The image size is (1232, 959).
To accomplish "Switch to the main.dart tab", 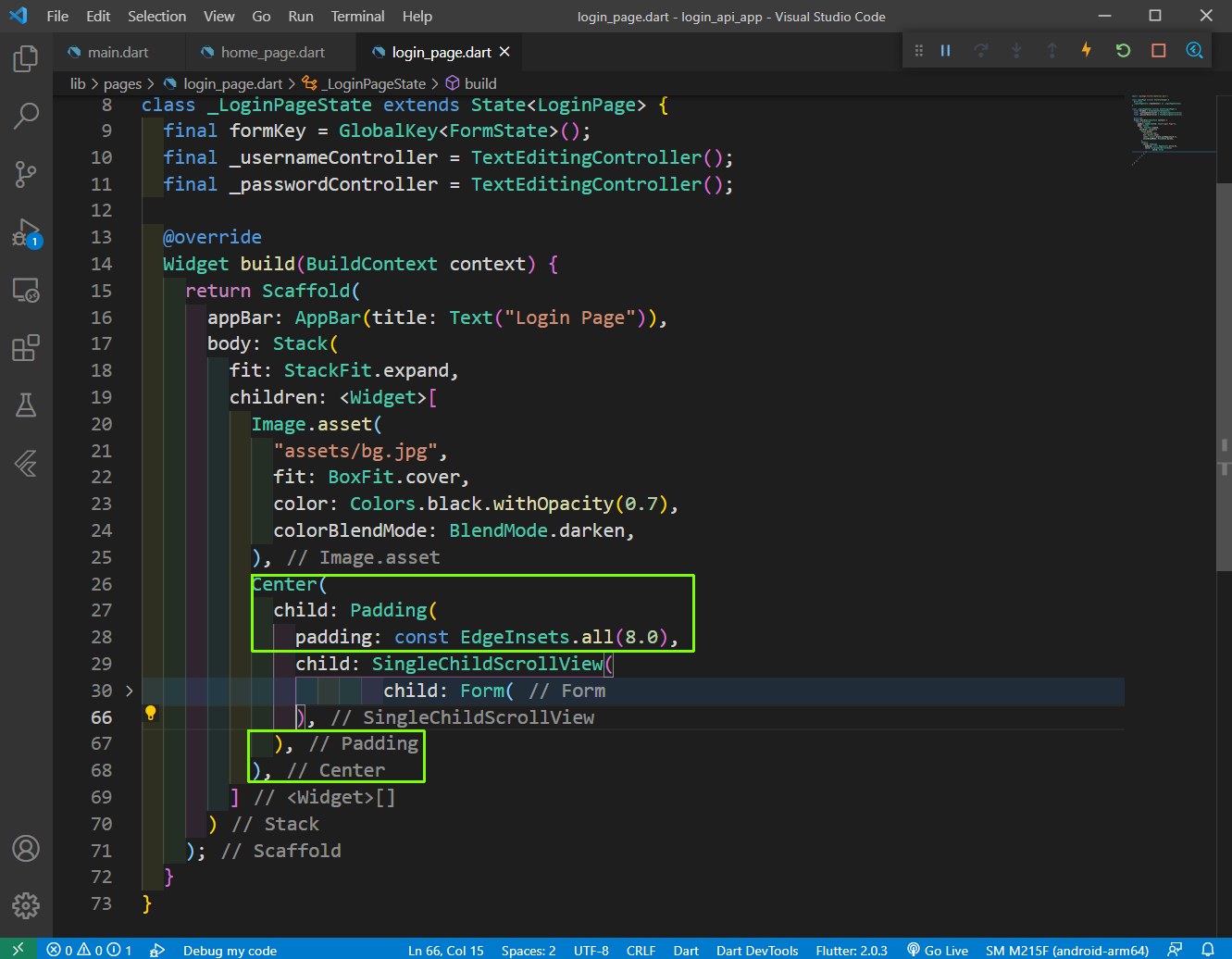I will coord(118,52).
